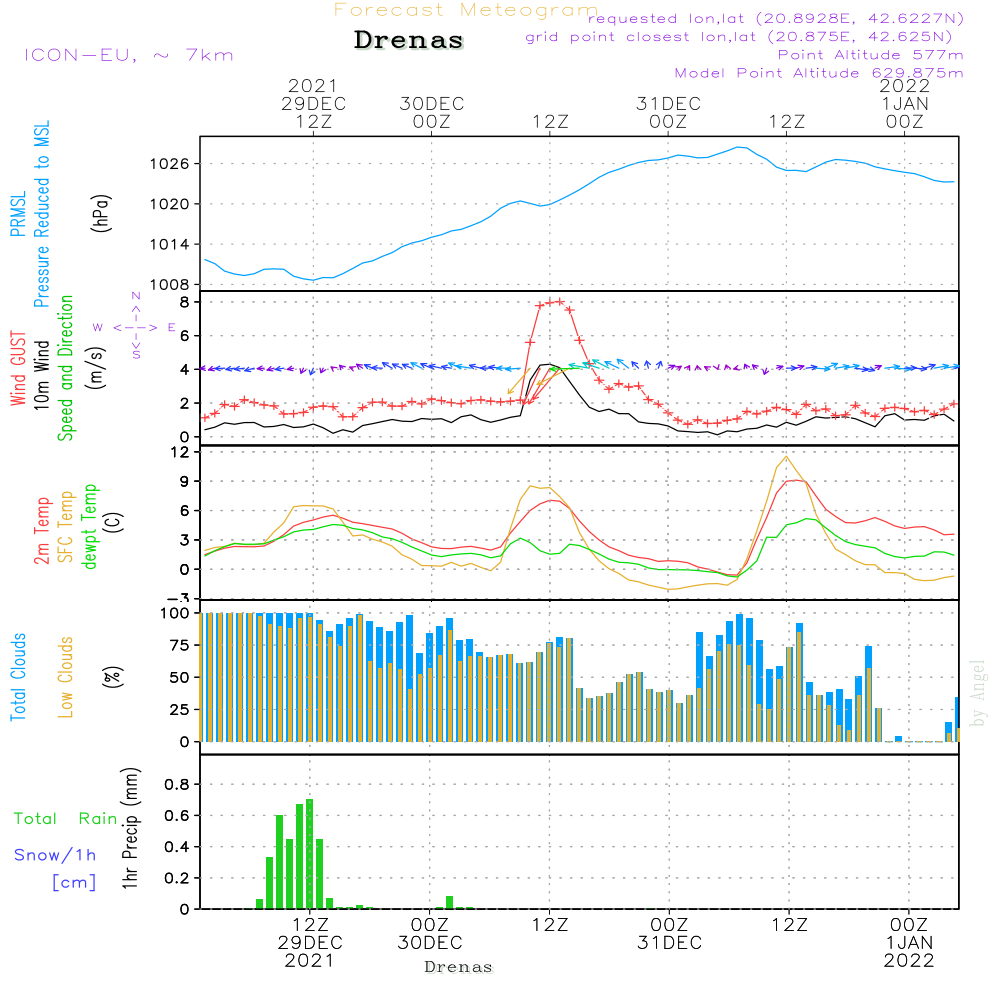Click the '(m/s)' unit label
The height and width of the screenshot is (1000, 1000).
[96, 368]
